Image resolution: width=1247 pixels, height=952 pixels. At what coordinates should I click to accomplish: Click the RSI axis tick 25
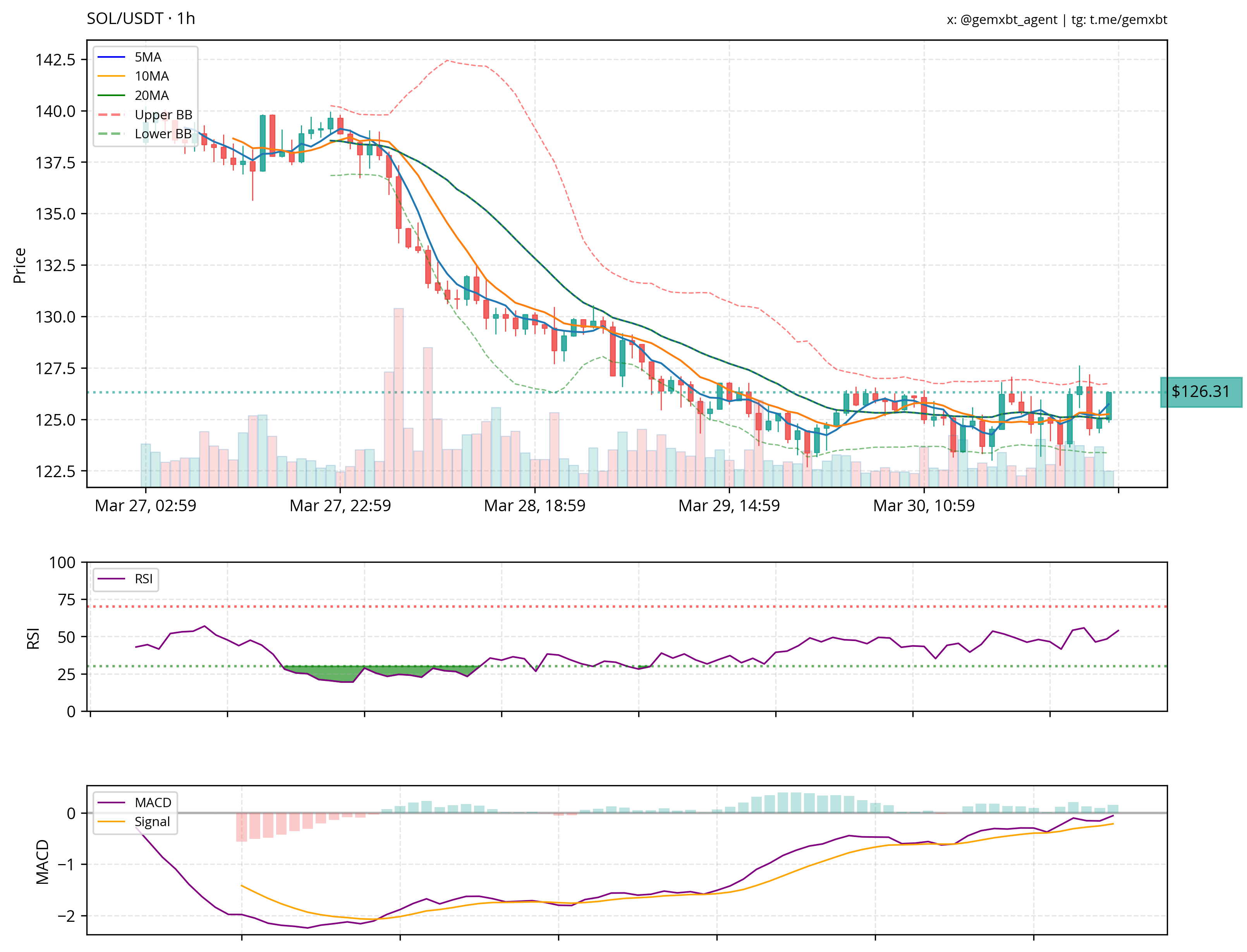tap(66, 674)
